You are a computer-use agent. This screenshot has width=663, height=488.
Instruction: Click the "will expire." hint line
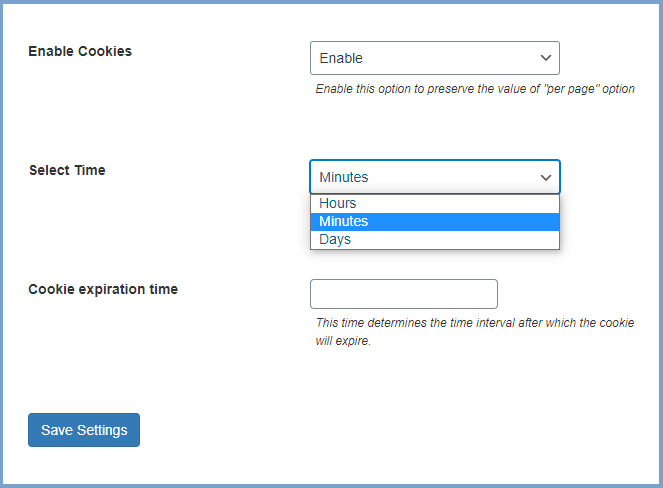343,340
